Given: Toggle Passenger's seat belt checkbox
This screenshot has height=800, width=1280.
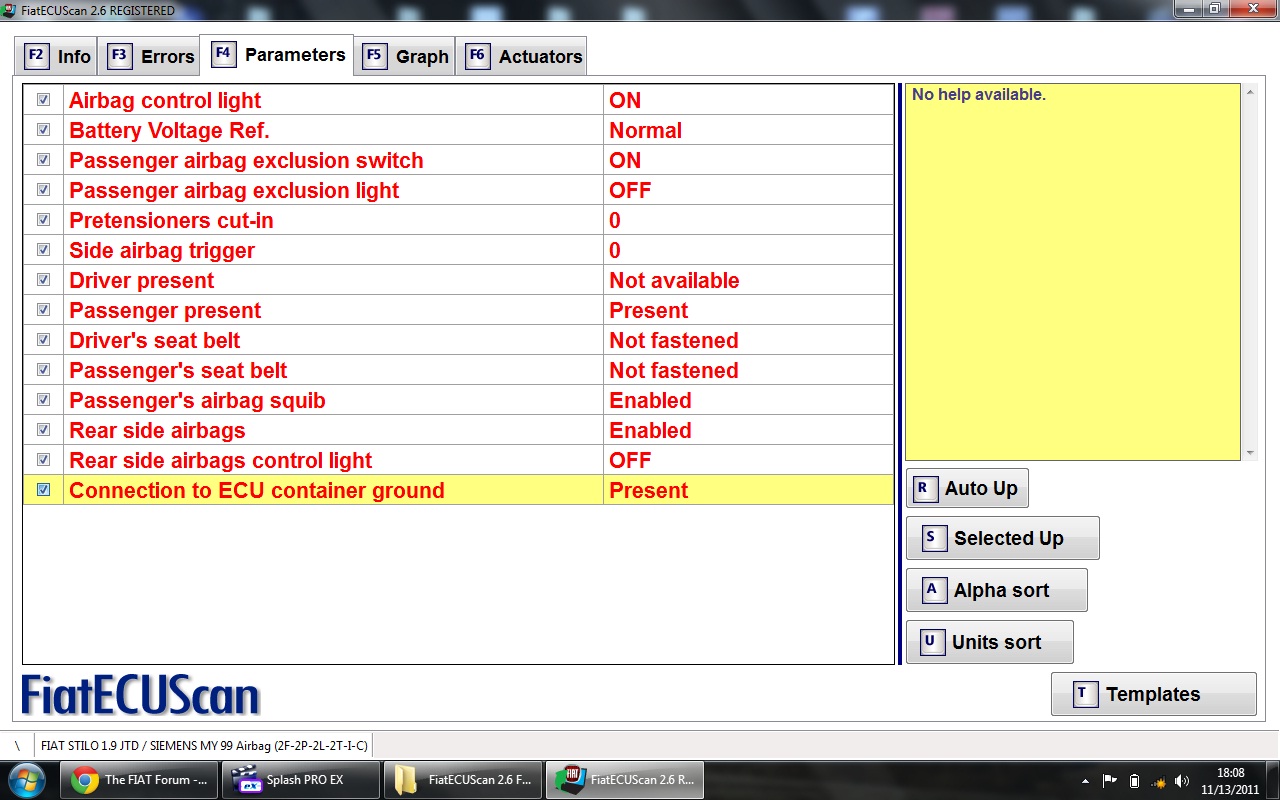Looking at the screenshot, I should [x=43, y=370].
